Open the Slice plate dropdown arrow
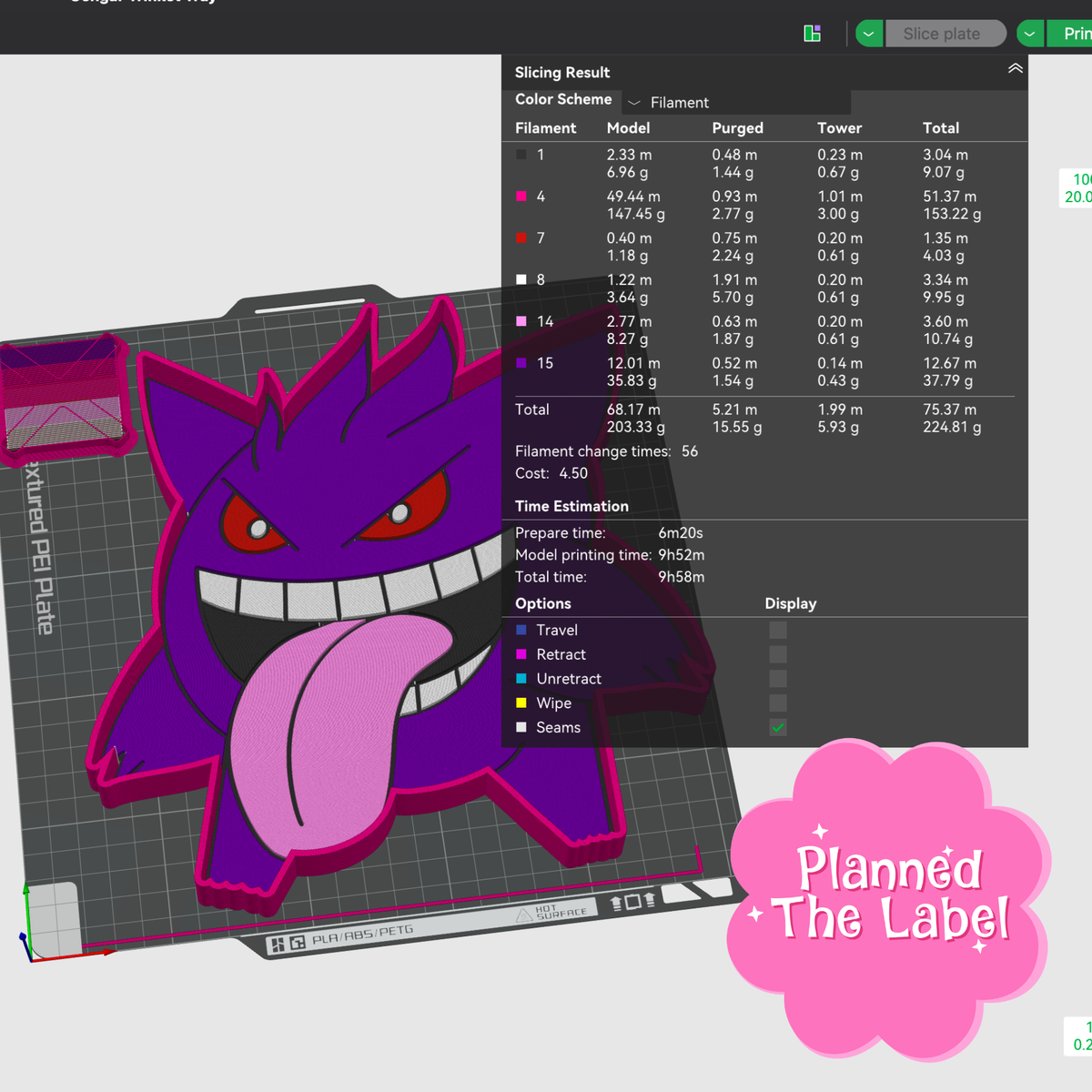Image resolution: width=1092 pixels, height=1092 pixels. pyautogui.click(x=869, y=34)
